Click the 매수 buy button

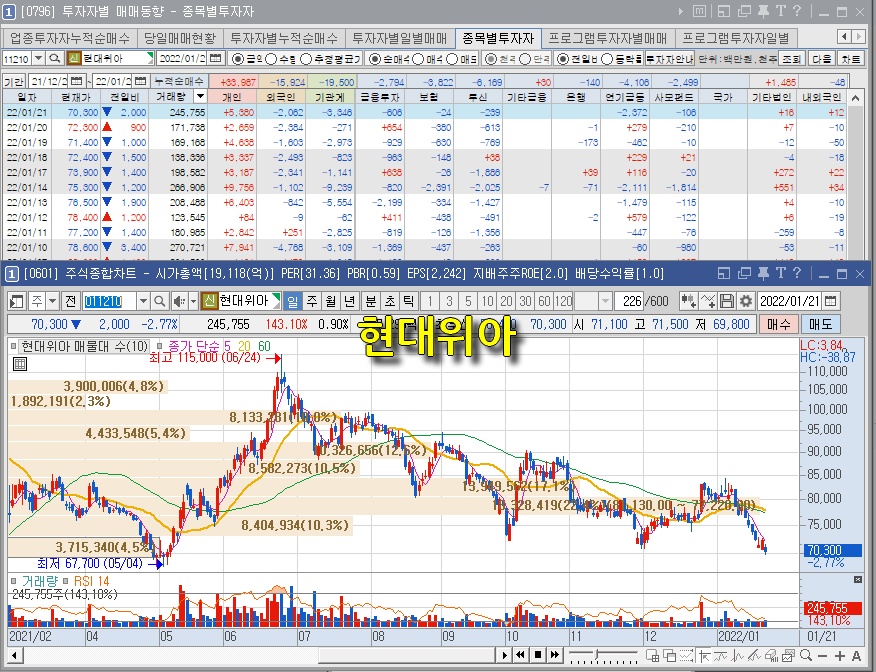(x=779, y=325)
